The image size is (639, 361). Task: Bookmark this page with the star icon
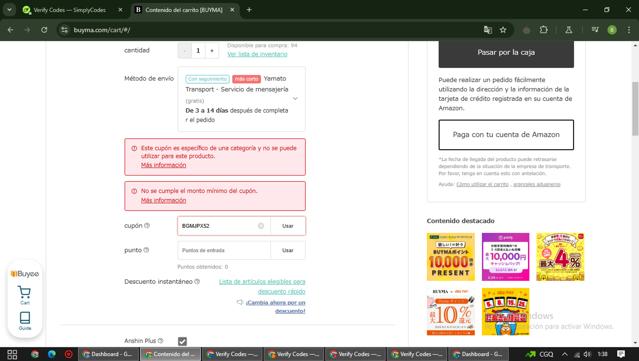(x=503, y=30)
